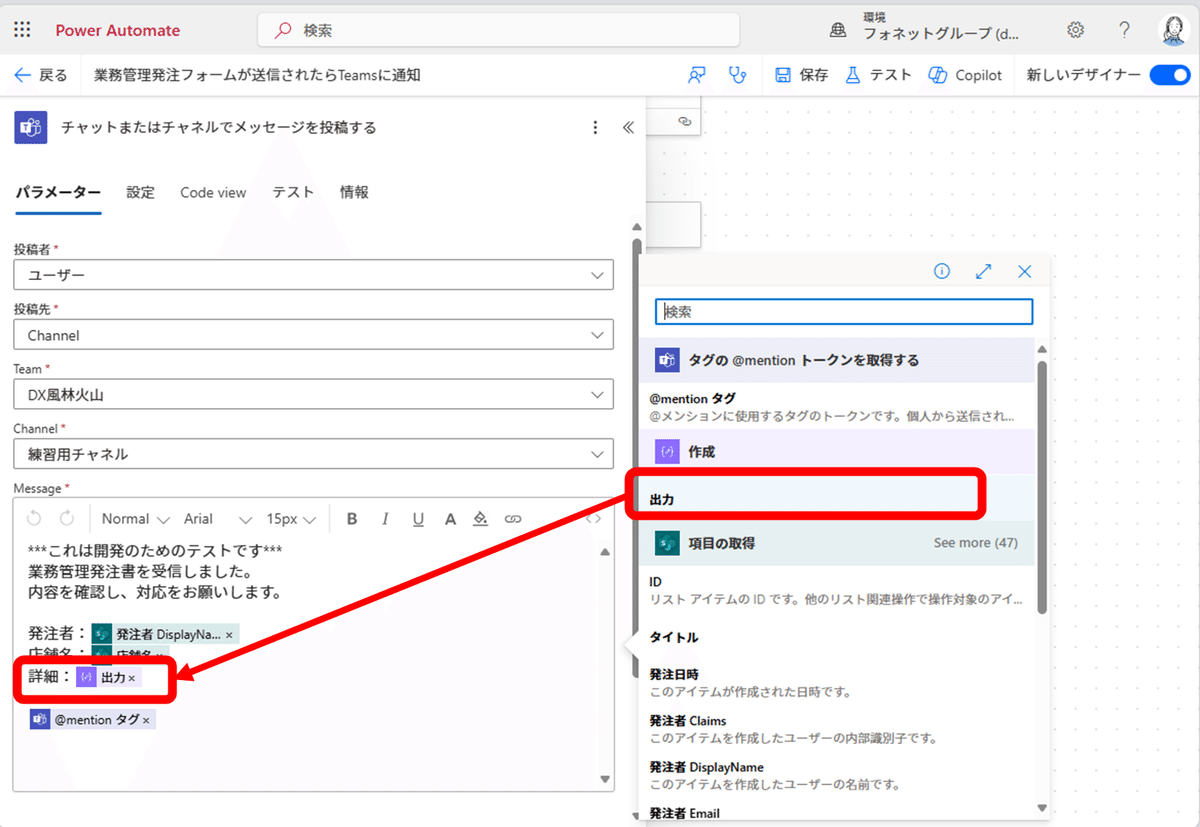Select the @mention タグ dynamic content item
The image size is (1200, 827).
837,406
